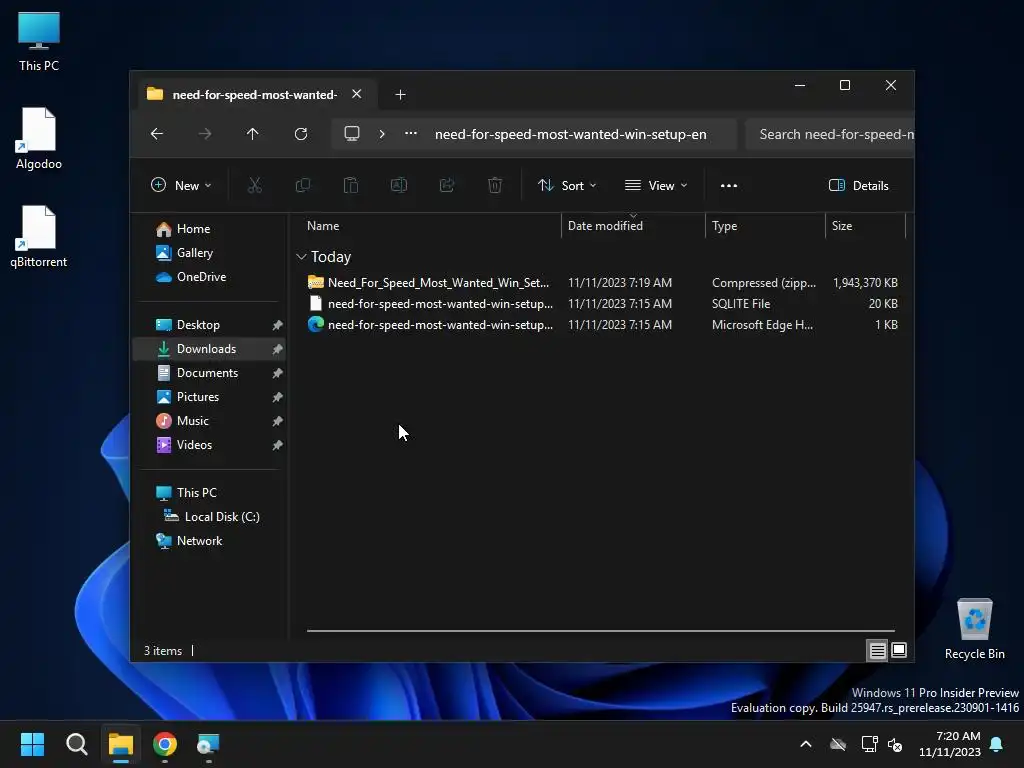
Task: Click the Forward navigation arrow
Action: point(204,134)
